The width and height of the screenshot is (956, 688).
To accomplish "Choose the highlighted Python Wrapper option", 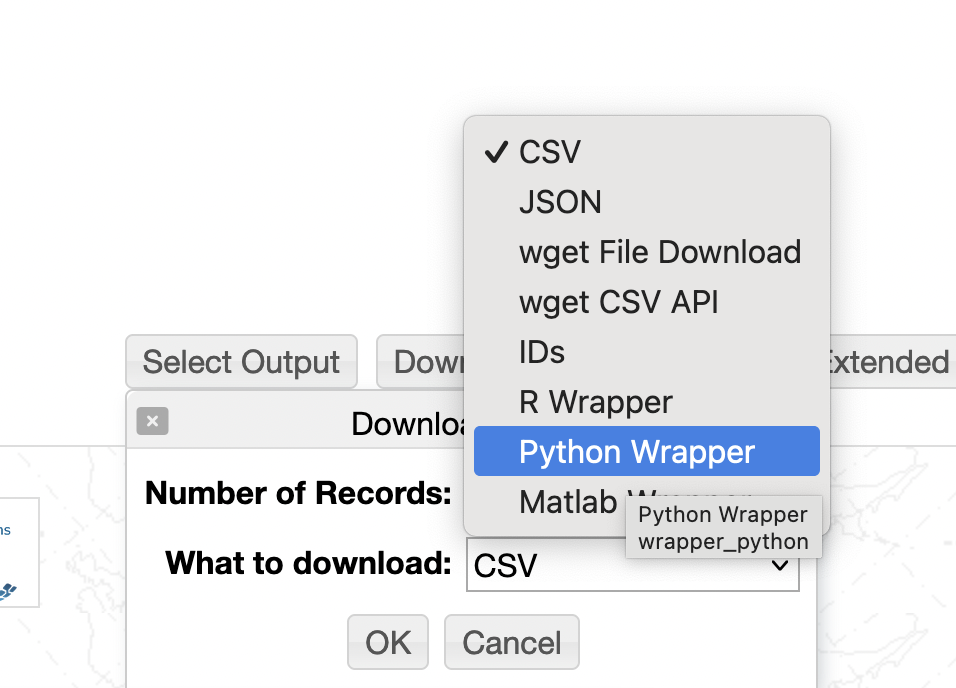I will pyautogui.click(x=636, y=452).
